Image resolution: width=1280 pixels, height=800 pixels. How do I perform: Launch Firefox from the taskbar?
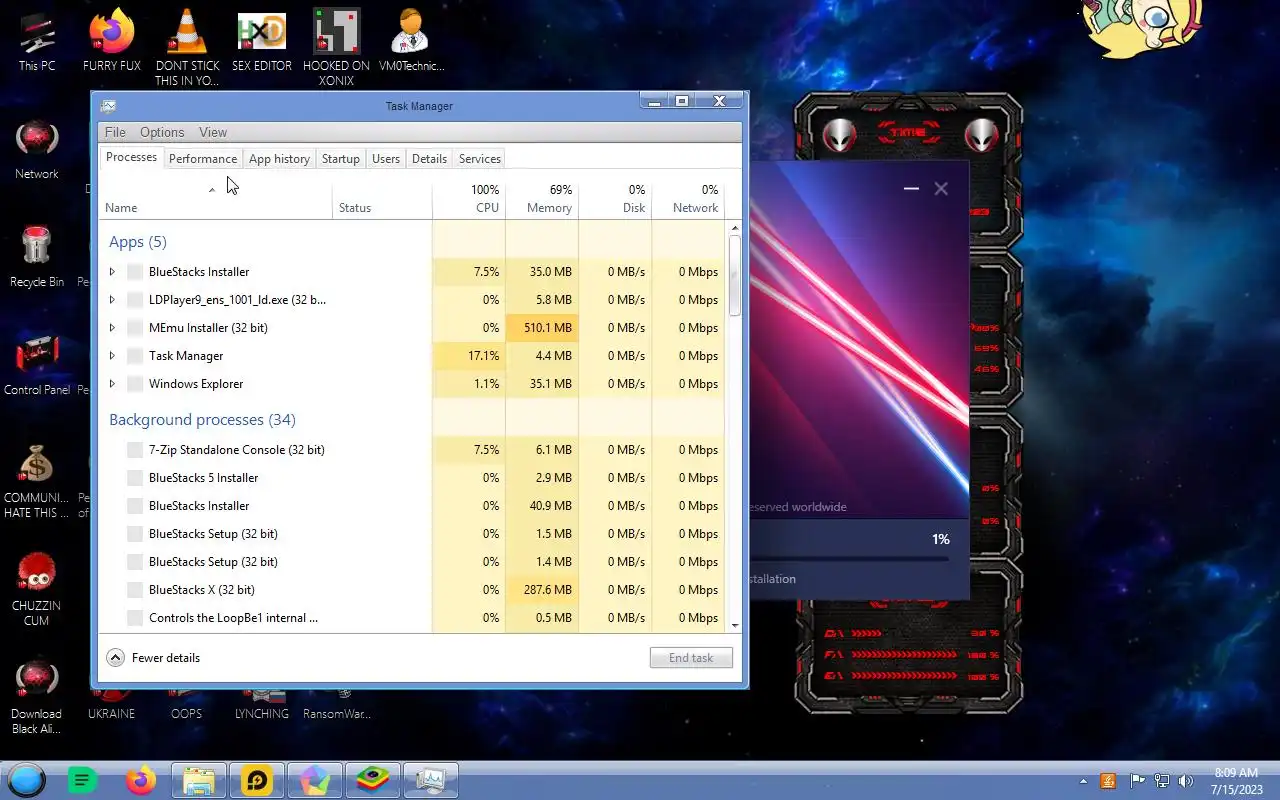tap(140, 780)
